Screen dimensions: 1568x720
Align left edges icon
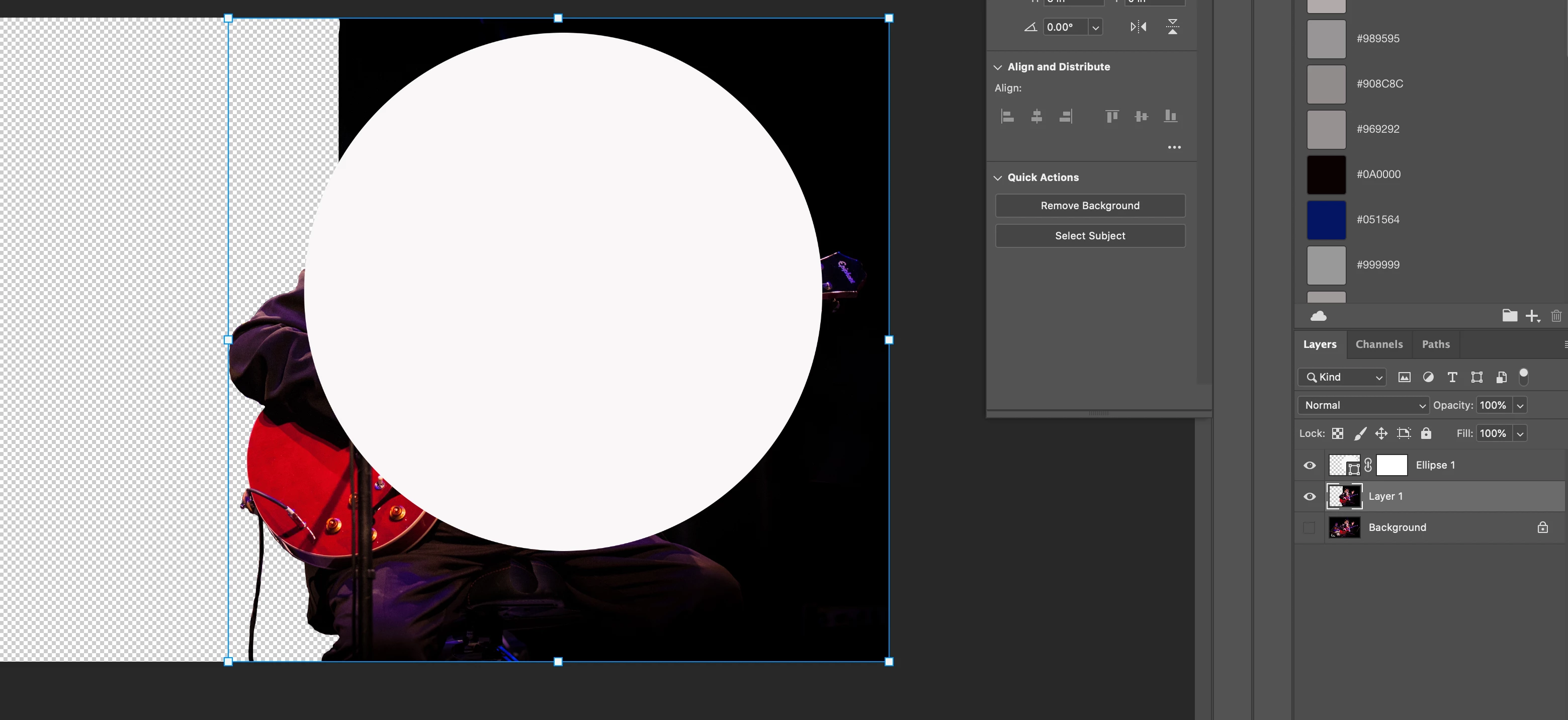pos(1007,116)
